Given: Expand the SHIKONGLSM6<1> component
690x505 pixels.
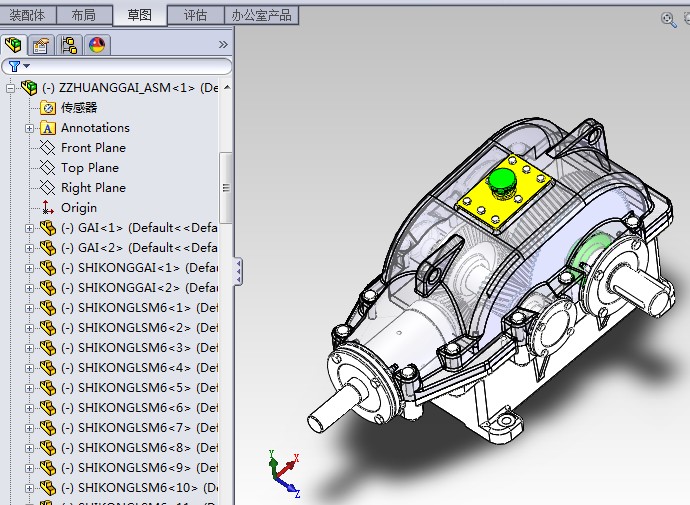Looking at the screenshot, I should tap(29, 308).
